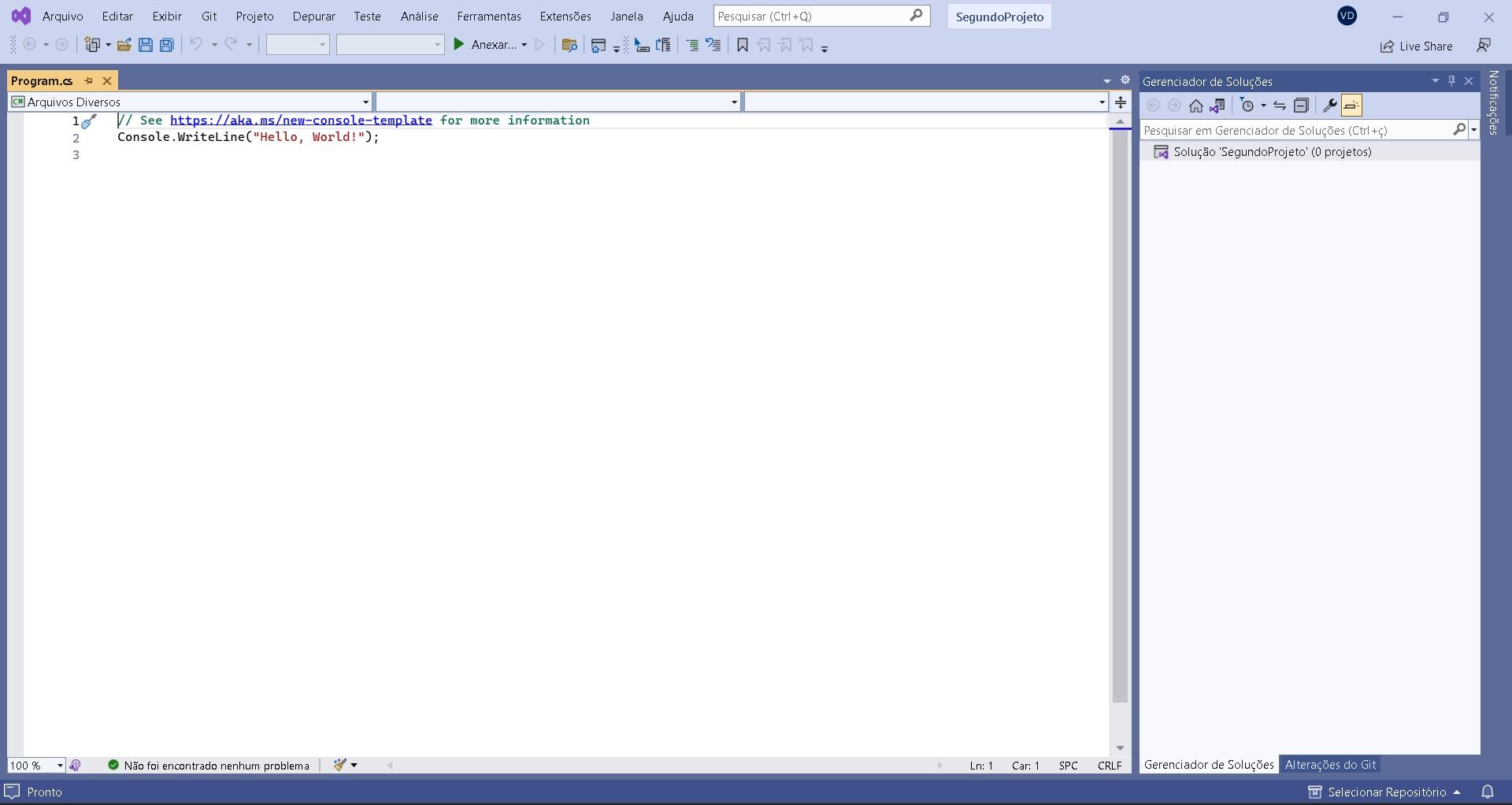Open the Teste menu
This screenshot has width=1512, height=805.
(x=367, y=16)
